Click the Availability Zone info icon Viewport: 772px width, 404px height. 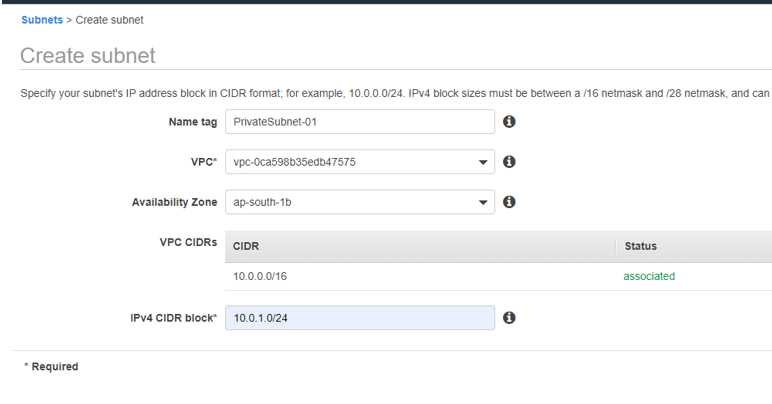point(508,202)
